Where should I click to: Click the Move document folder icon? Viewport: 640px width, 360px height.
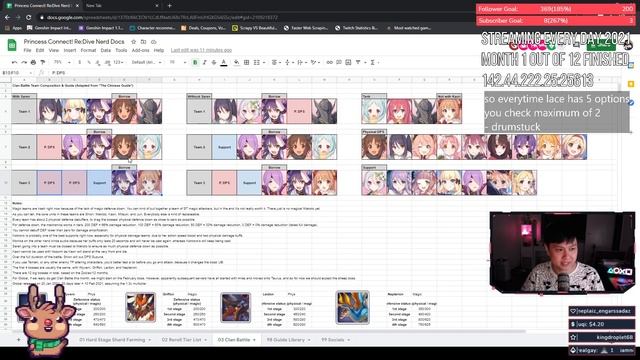[143, 42]
